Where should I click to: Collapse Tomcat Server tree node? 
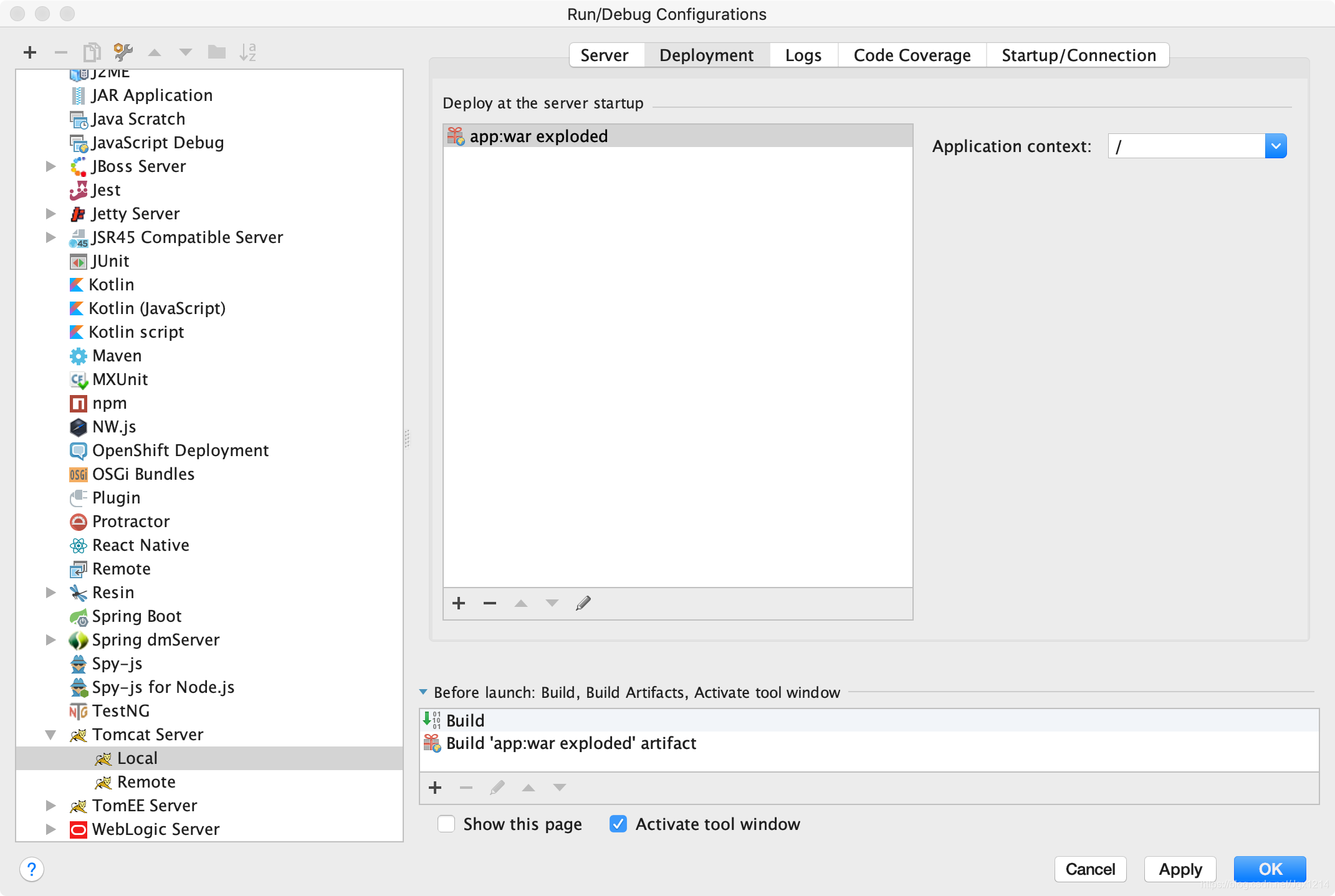pyautogui.click(x=51, y=735)
